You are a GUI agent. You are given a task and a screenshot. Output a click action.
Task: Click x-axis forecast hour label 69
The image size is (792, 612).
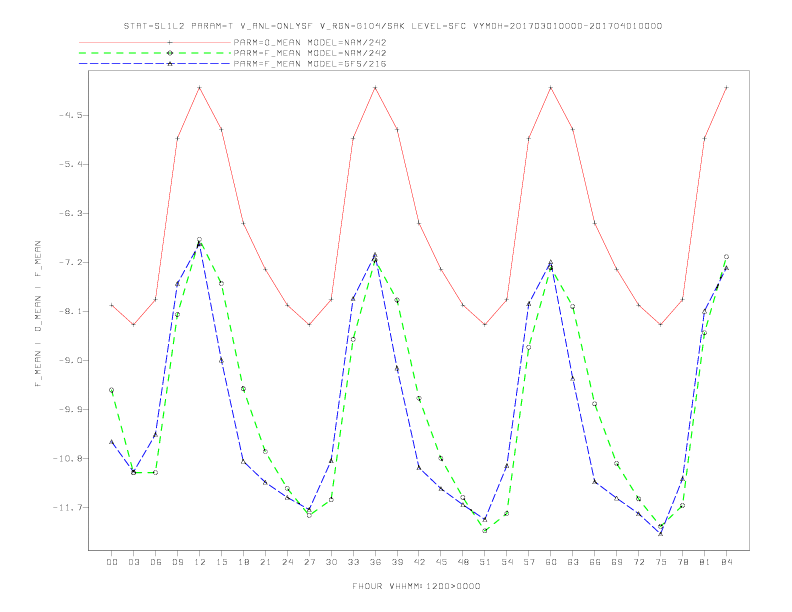(617, 562)
